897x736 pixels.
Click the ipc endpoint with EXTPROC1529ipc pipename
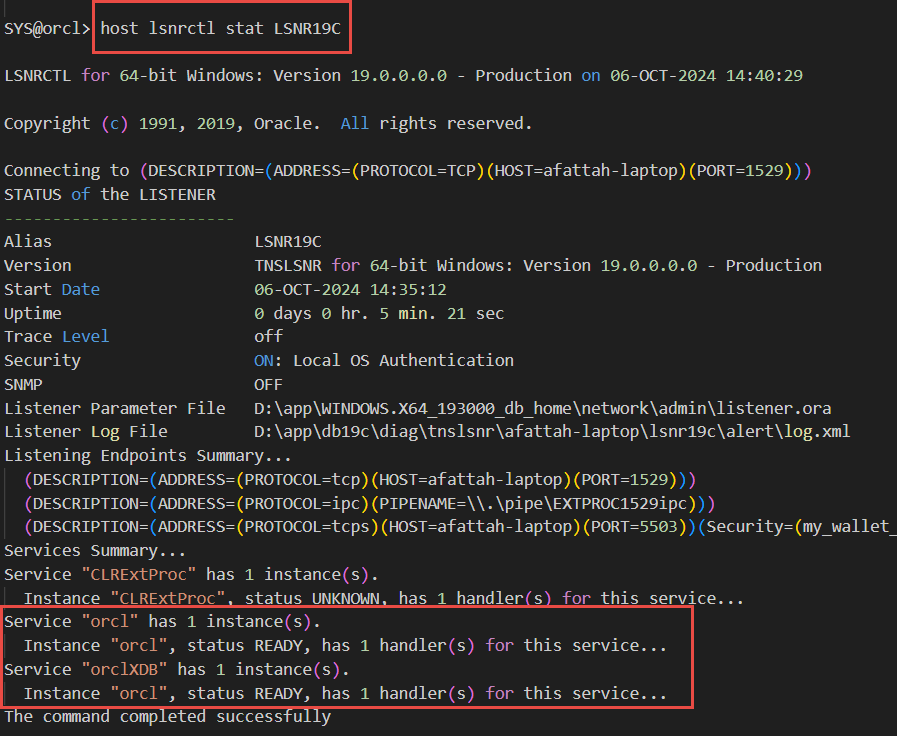370,503
